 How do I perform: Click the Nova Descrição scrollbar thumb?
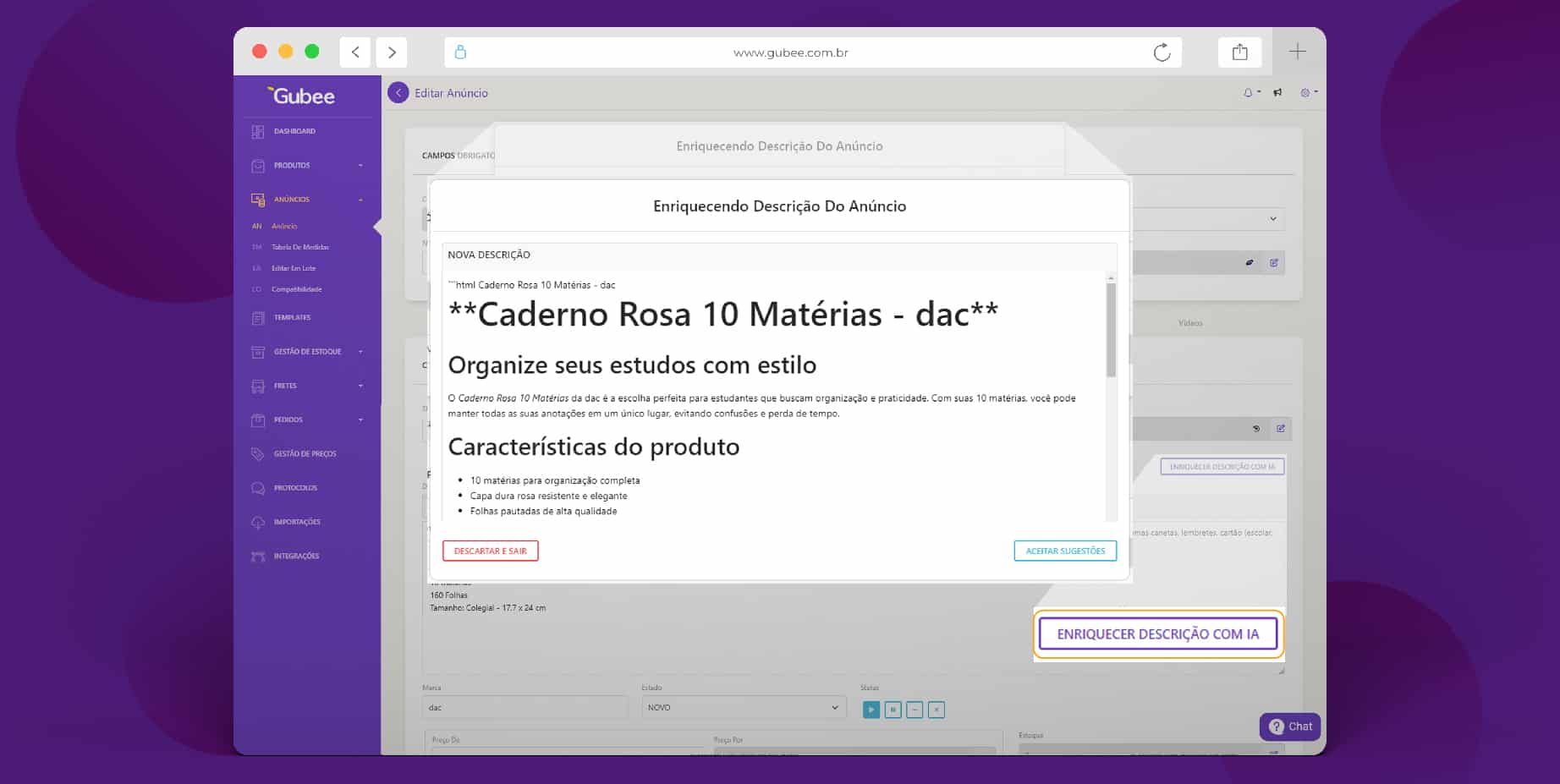pyautogui.click(x=1111, y=330)
